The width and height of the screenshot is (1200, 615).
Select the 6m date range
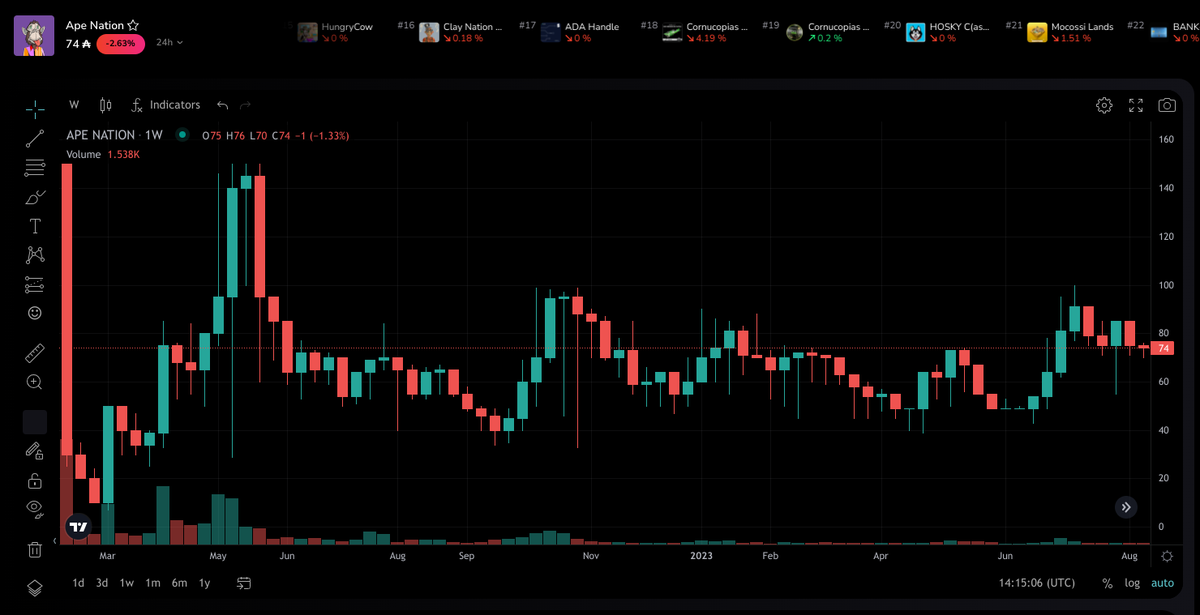(179, 583)
